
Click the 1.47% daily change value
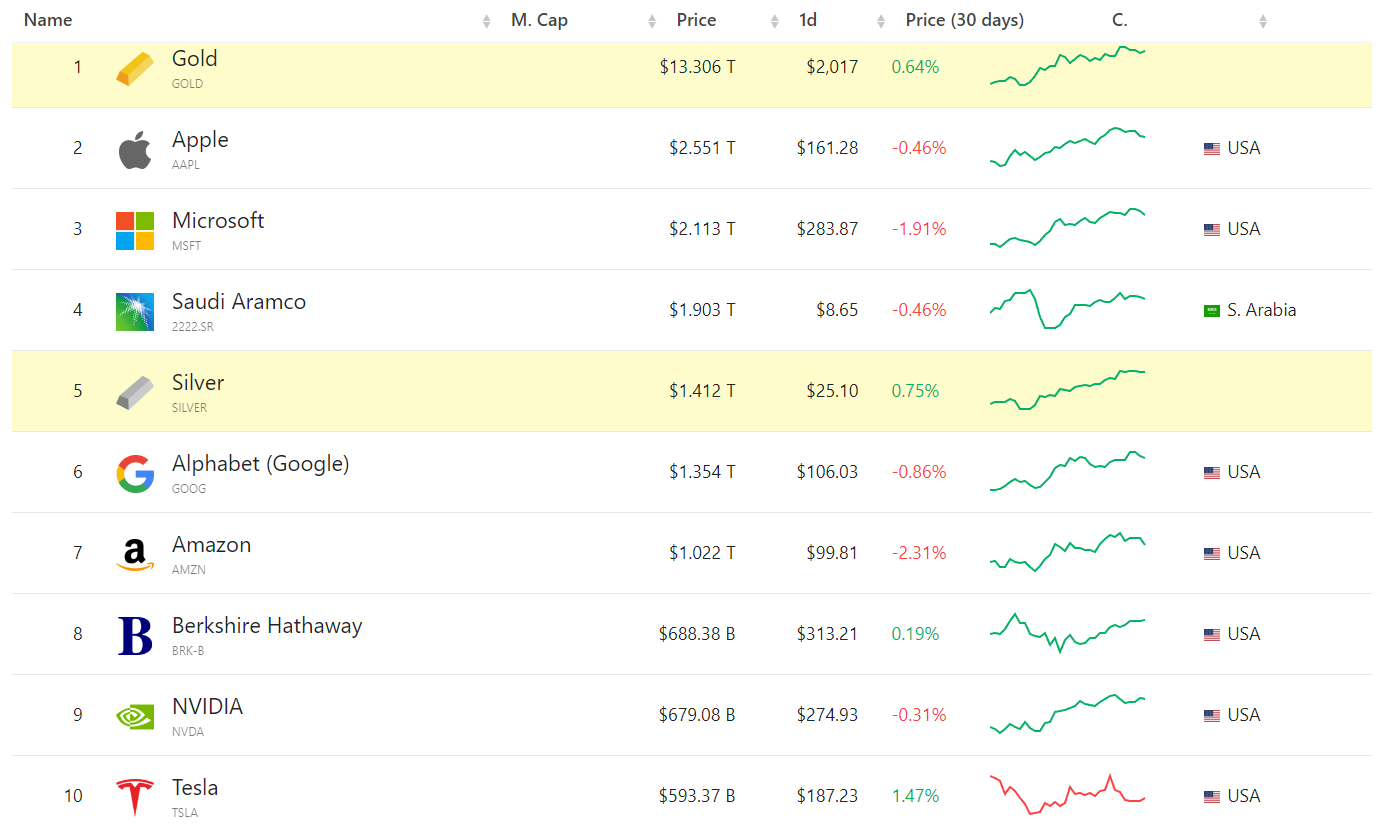coord(916,796)
